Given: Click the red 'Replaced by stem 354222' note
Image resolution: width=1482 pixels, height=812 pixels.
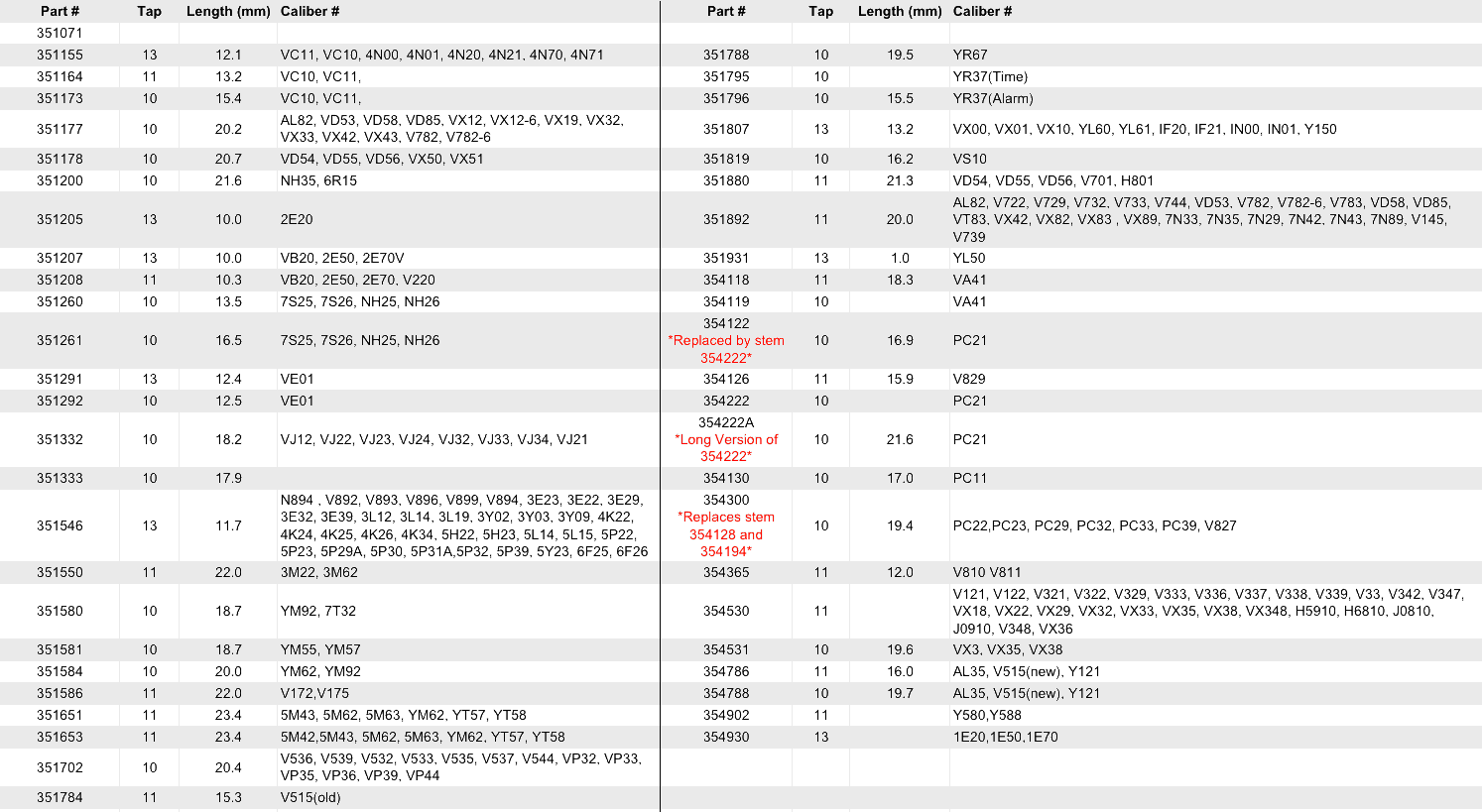Looking at the screenshot, I should click(x=726, y=349).
